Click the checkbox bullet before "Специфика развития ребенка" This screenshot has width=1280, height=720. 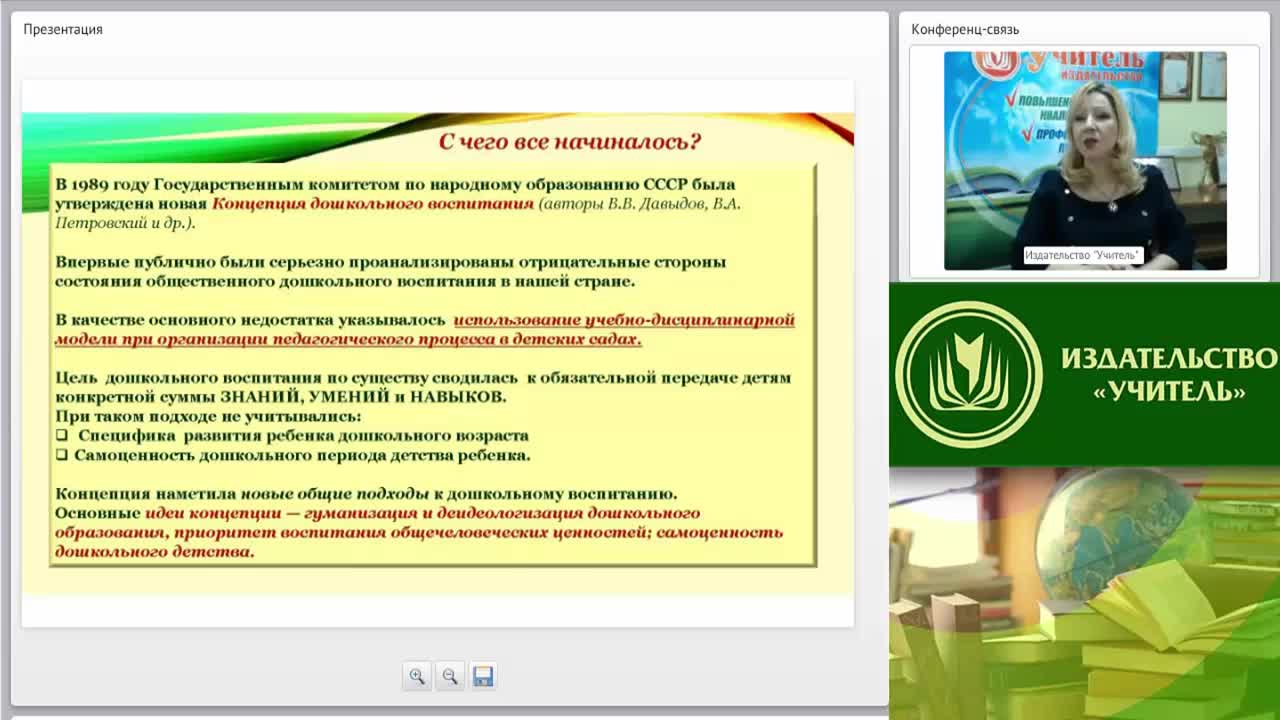pos(62,436)
